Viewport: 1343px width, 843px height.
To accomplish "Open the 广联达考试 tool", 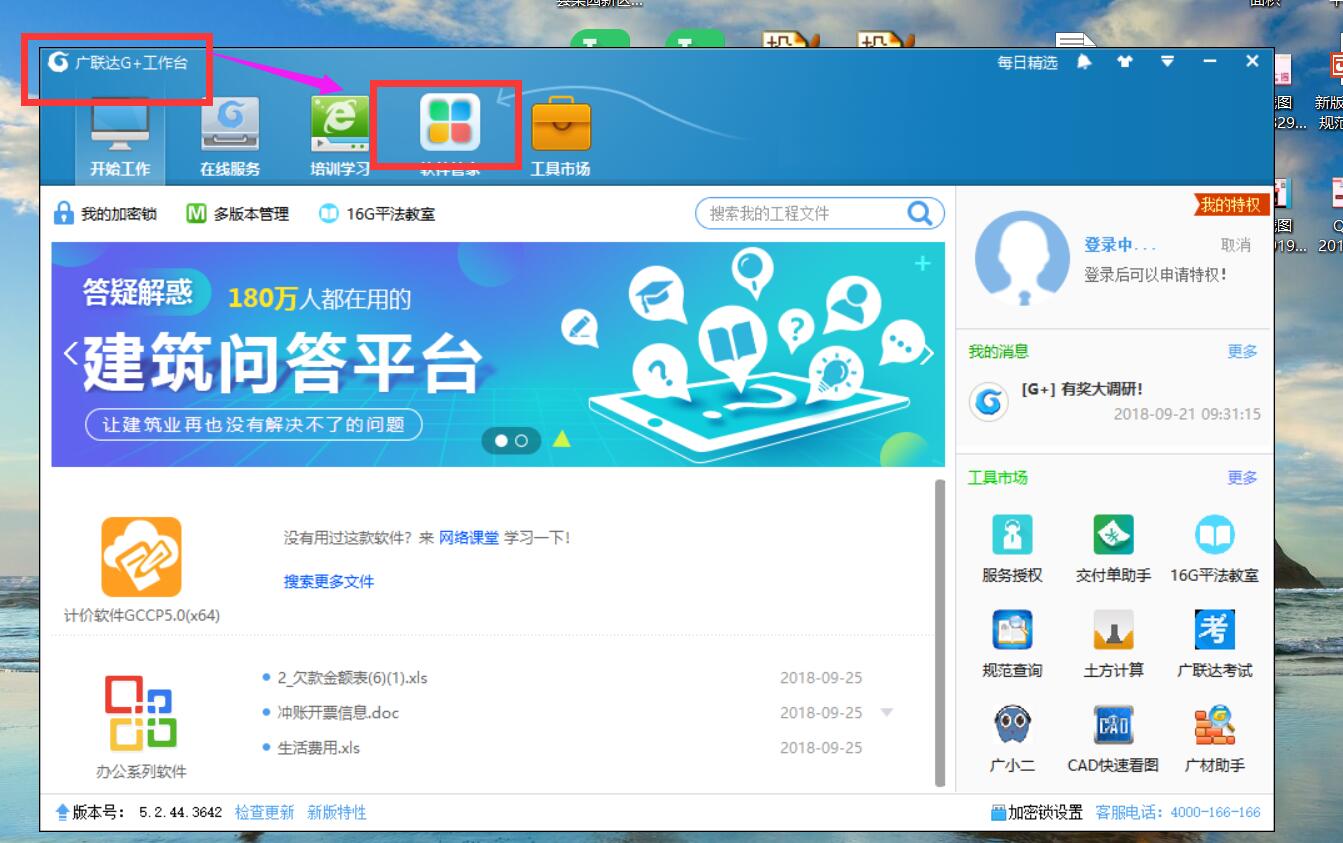I will (x=1214, y=644).
